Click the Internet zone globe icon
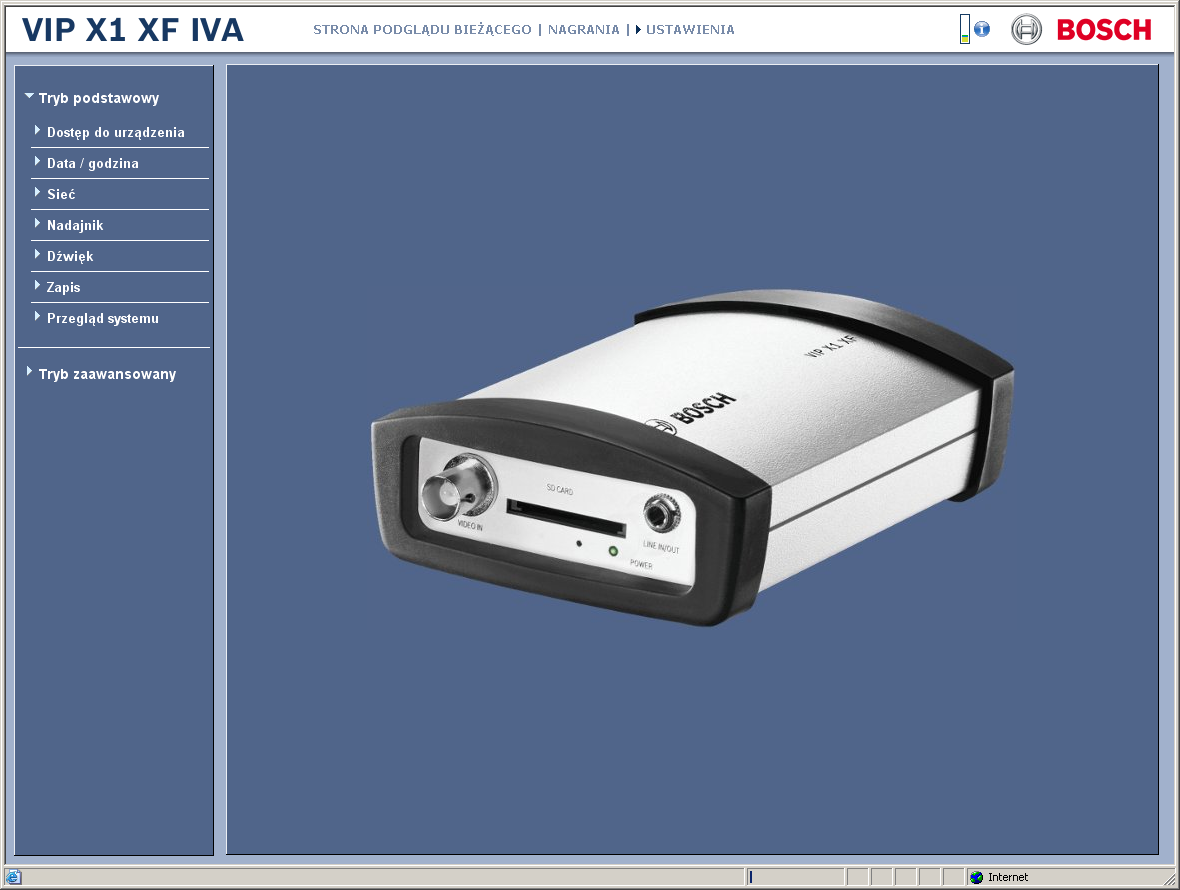The image size is (1180, 890). [x=977, y=877]
